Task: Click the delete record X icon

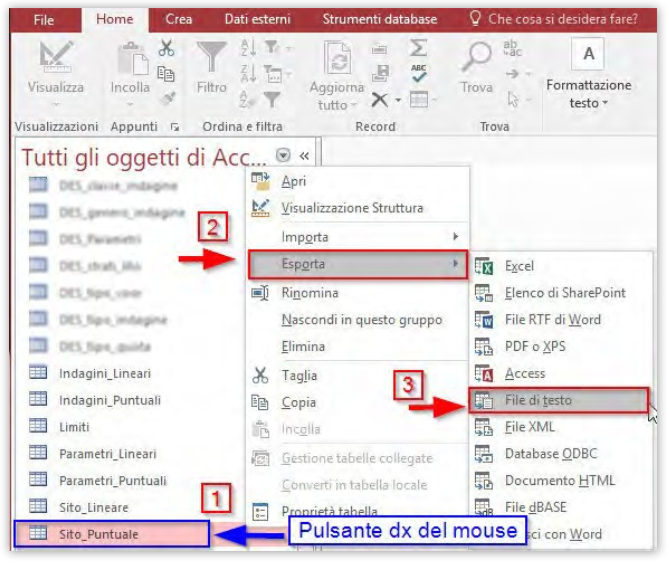Action: (x=379, y=100)
